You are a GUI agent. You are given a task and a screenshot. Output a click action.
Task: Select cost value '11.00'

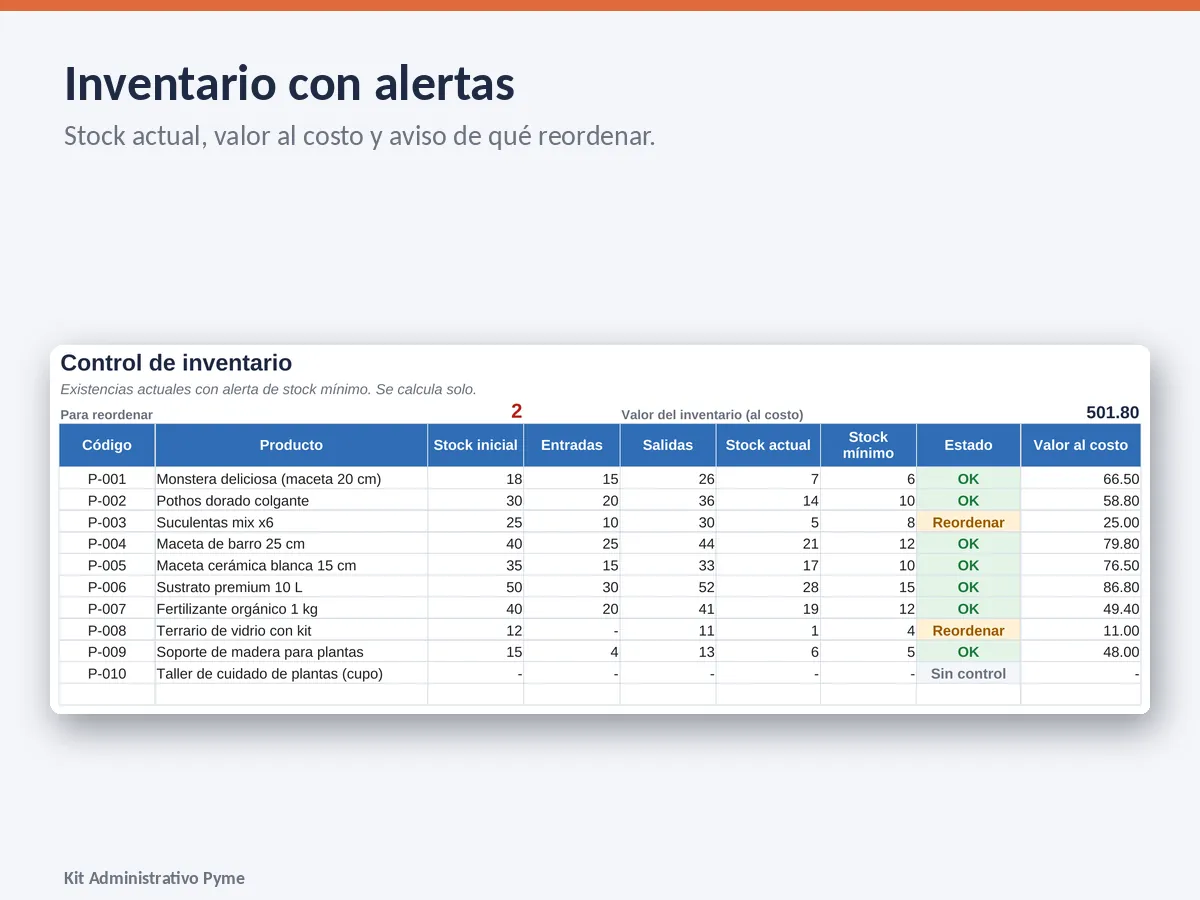(x=1121, y=630)
